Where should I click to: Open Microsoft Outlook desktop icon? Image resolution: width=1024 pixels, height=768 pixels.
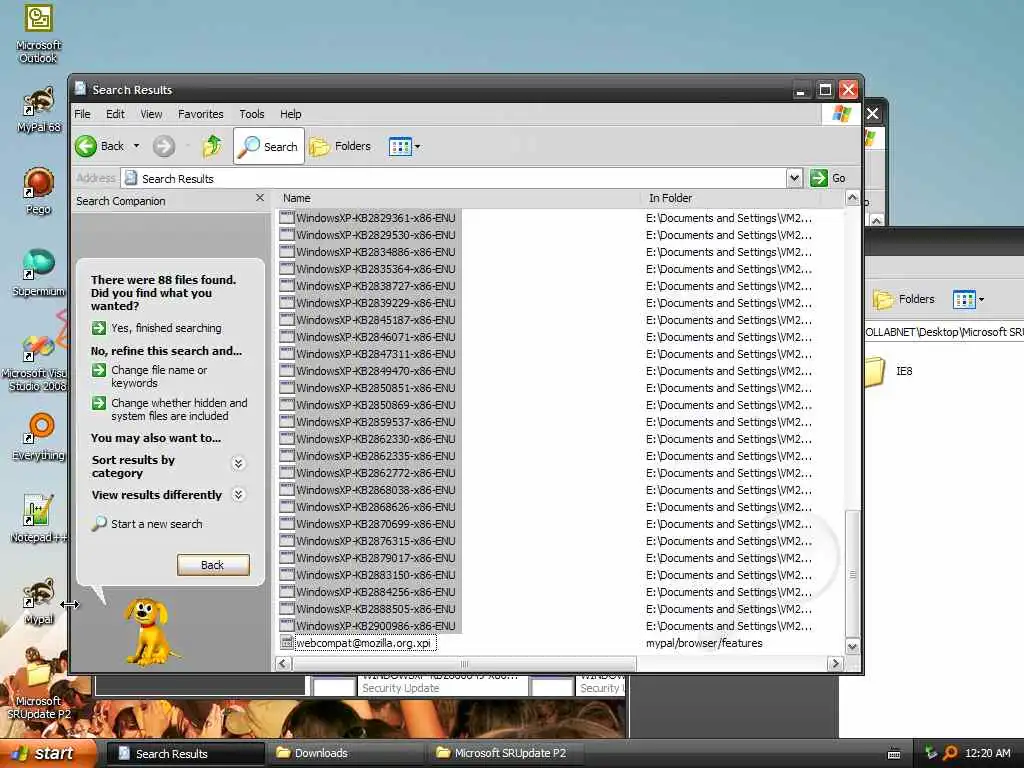pos(39,34)
